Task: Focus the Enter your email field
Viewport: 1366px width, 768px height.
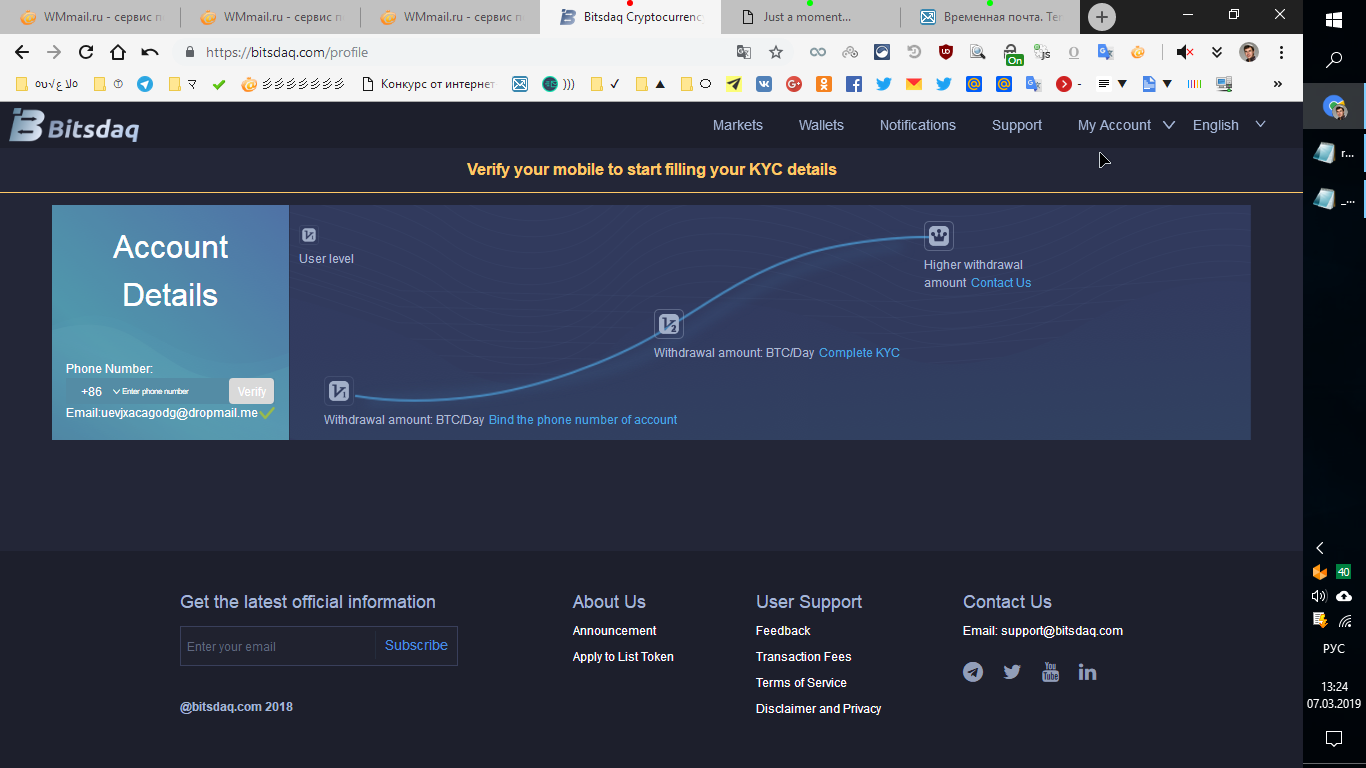Action: click(x=278, y=646)
